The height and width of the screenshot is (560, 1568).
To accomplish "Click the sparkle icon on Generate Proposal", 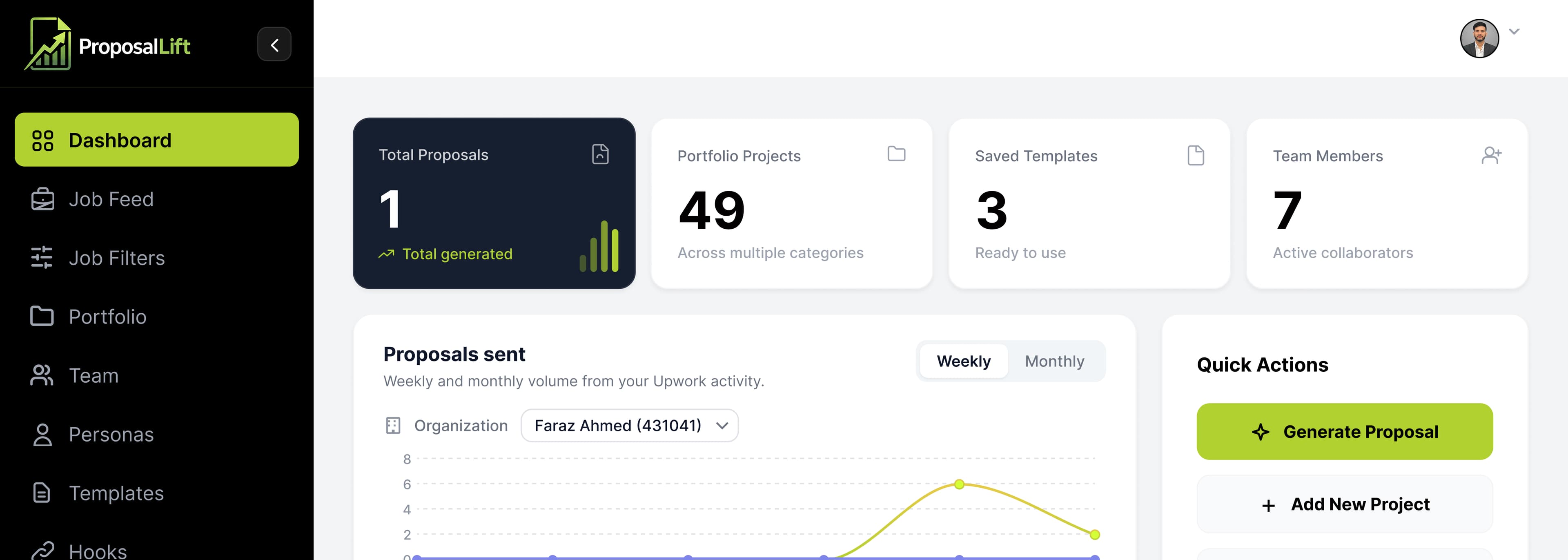I will [1261, 432].
